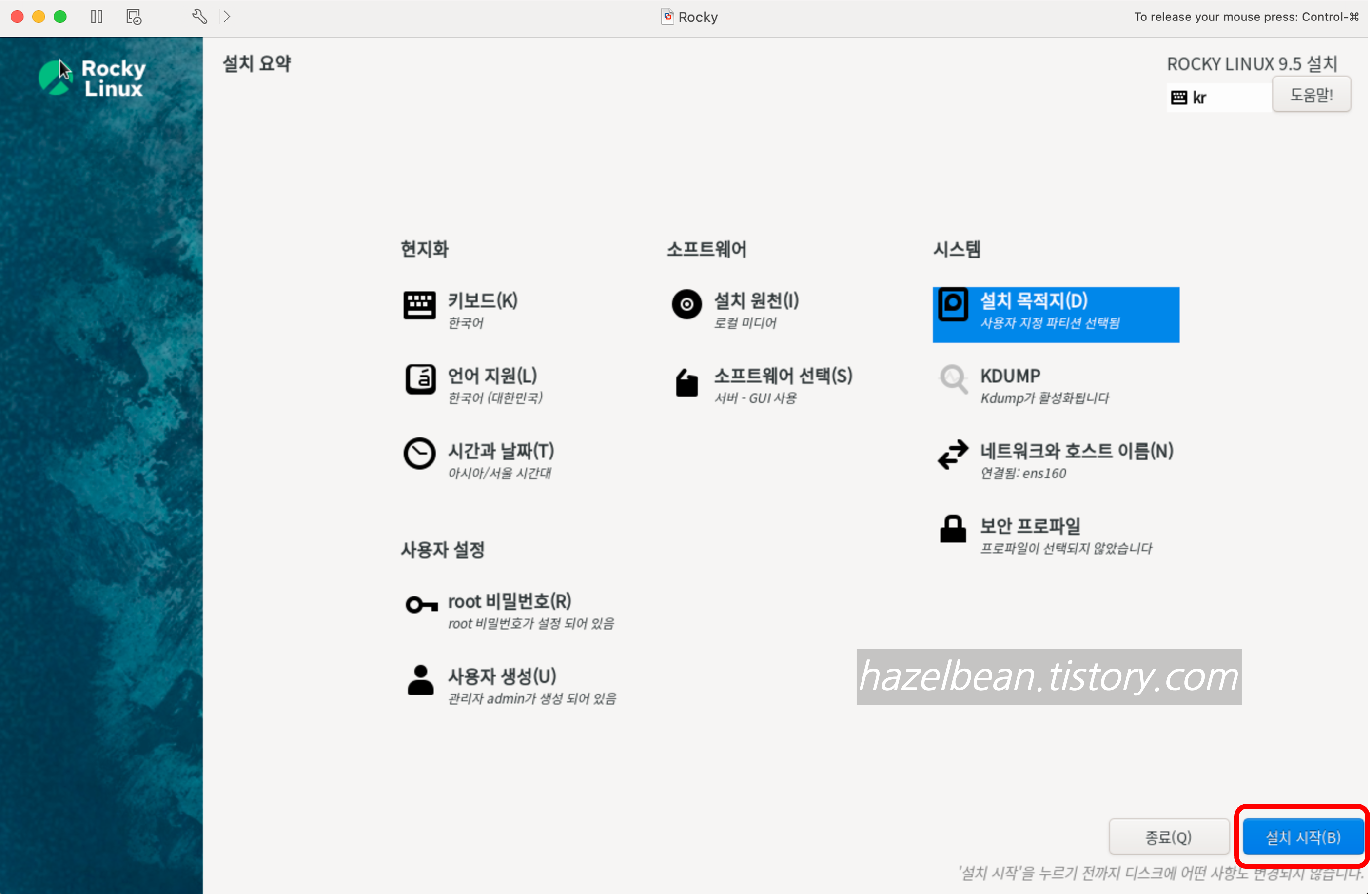The image size is (1372, 894).
Task: Maximize the Rocky VM window
Action: coord(60,17)
